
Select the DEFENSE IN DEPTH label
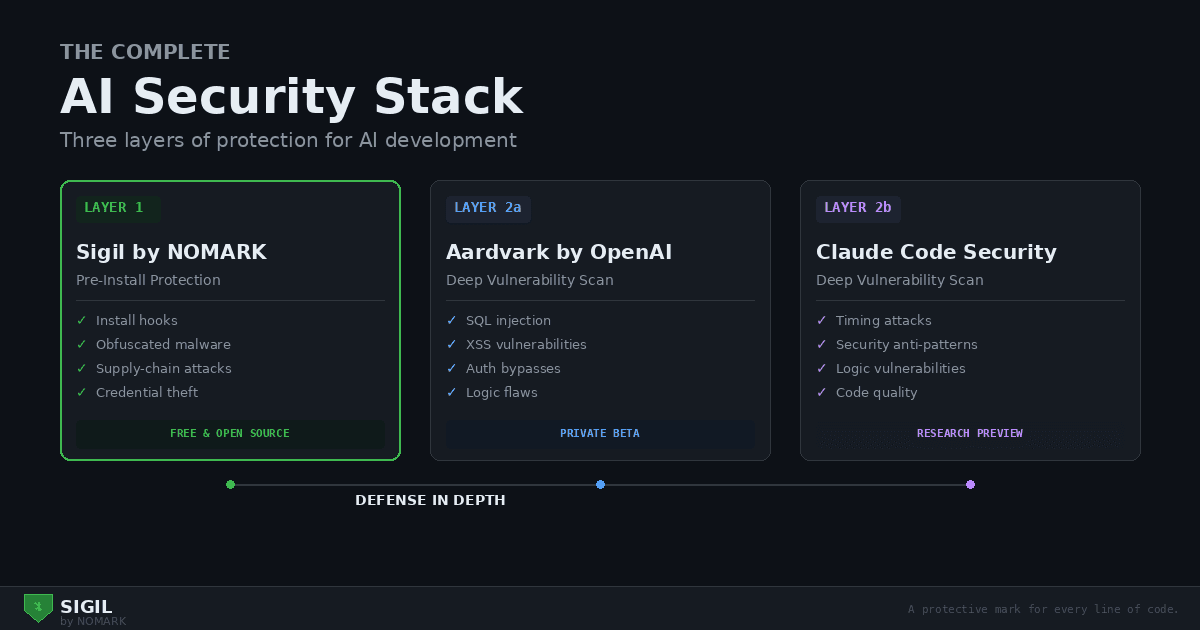pyautogui.click(x=430, y=500)
